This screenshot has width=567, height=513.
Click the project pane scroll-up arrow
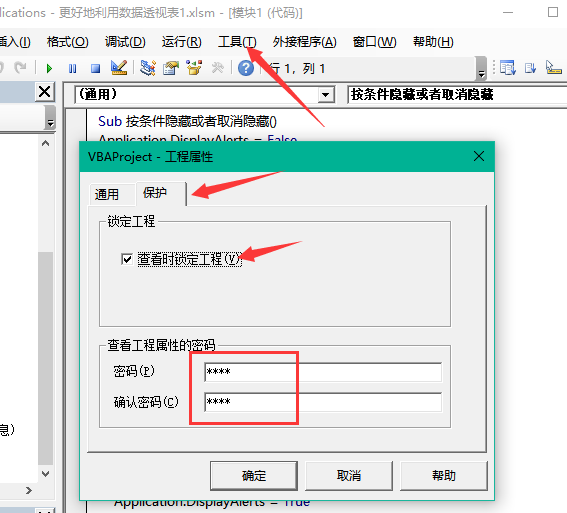[46, 144]
